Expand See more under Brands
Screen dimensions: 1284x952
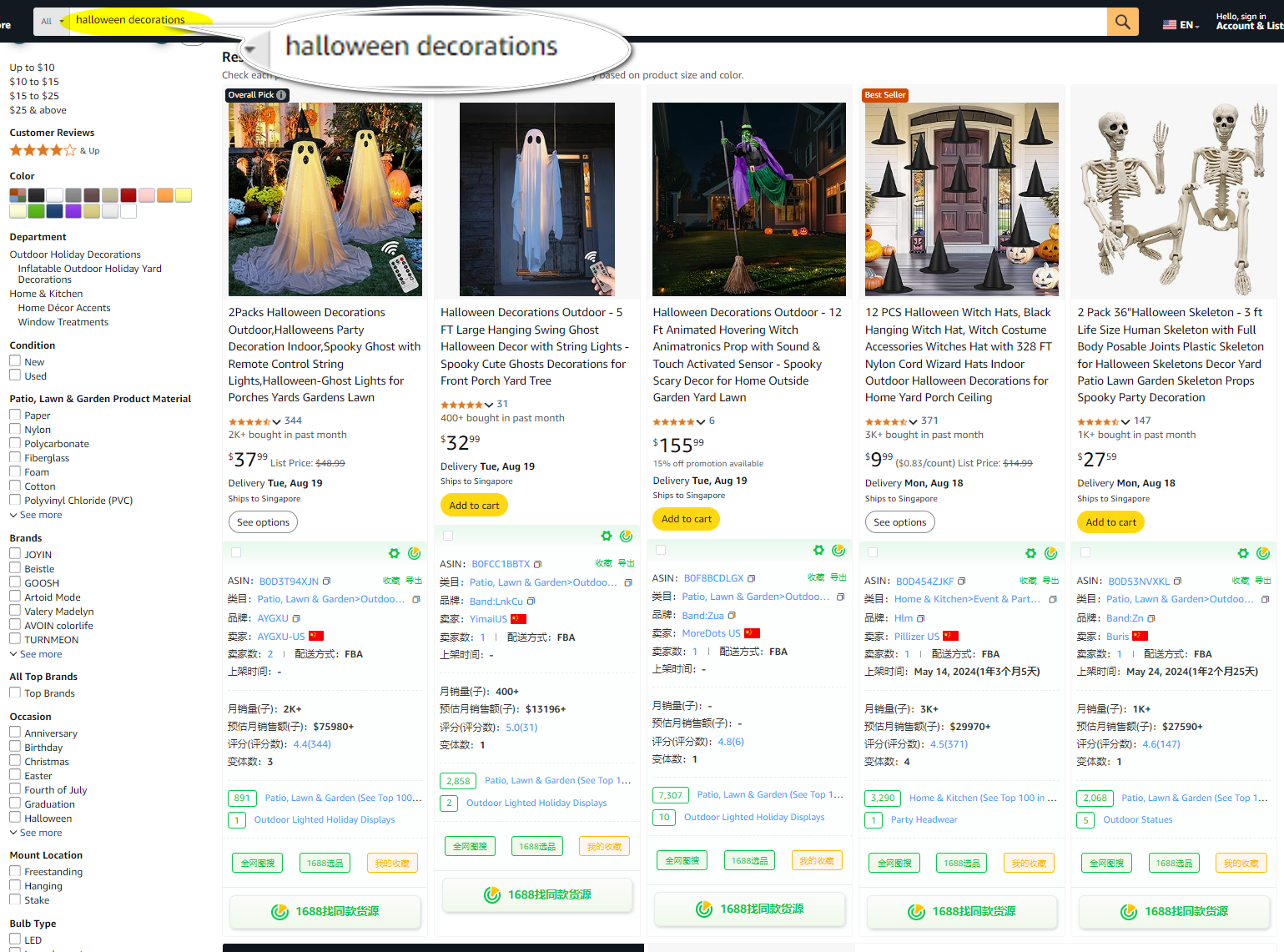tap(36, 654)
